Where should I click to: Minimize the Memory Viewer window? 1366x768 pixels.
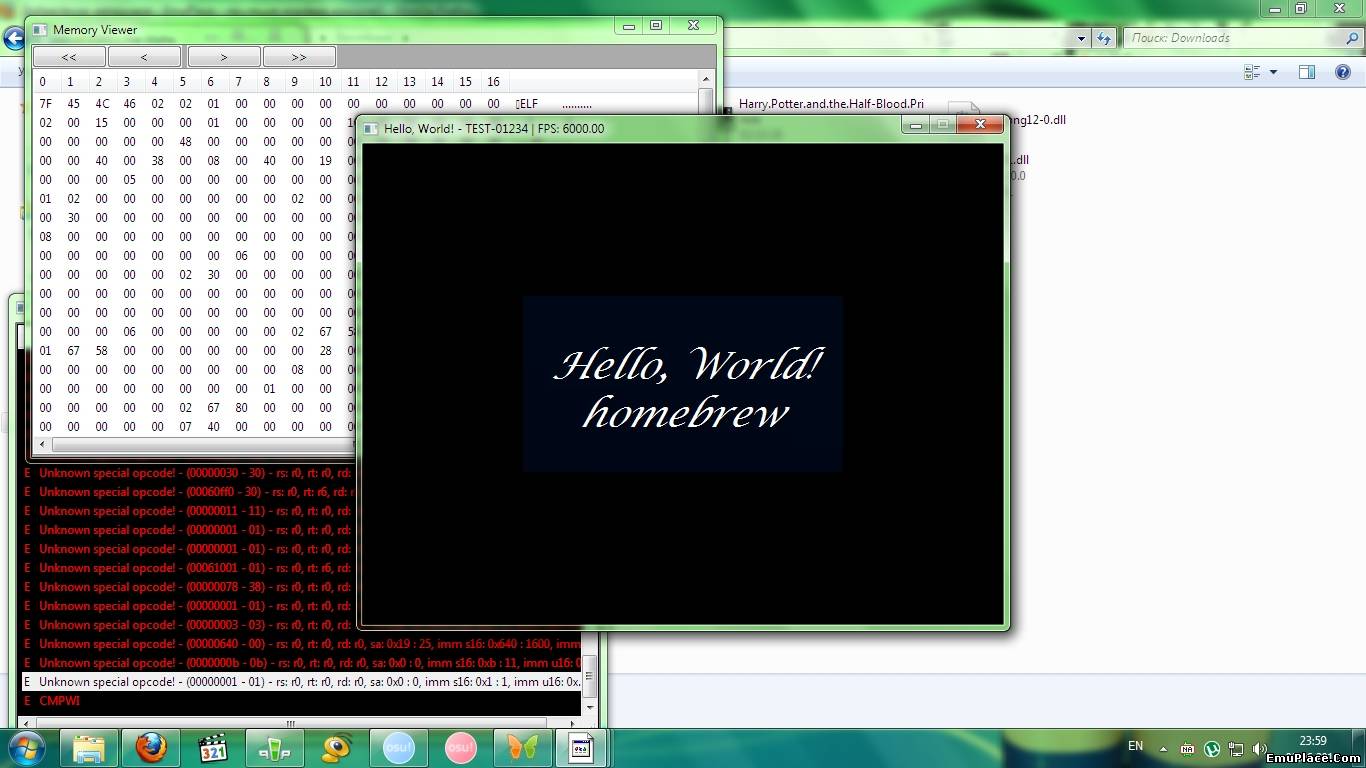(629, 26)
